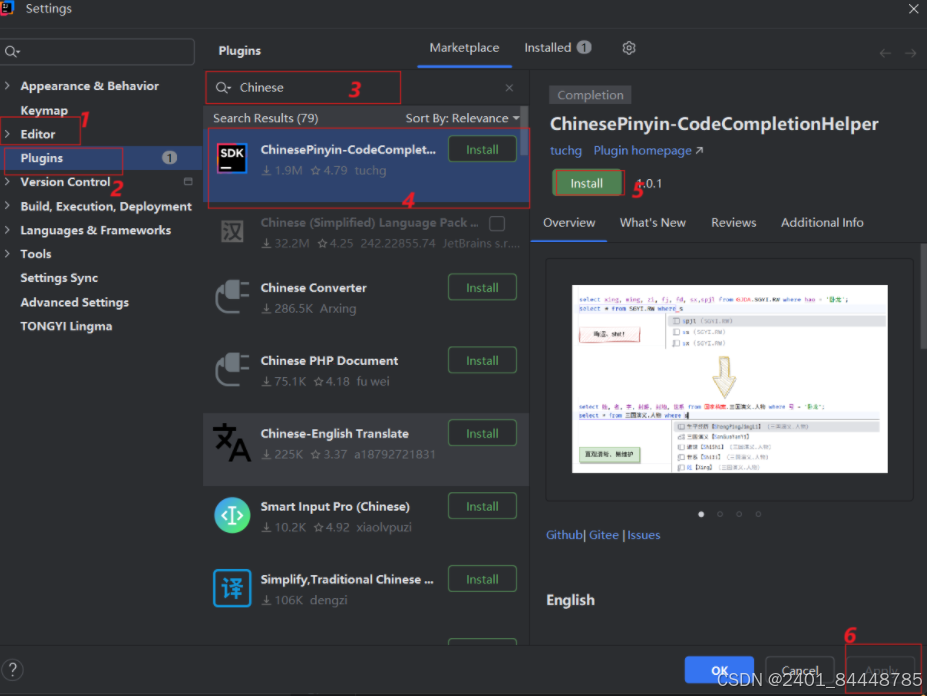The image size is (927, 696).
Task: Switch to the Installed tab
Action: tap(557, 48)
